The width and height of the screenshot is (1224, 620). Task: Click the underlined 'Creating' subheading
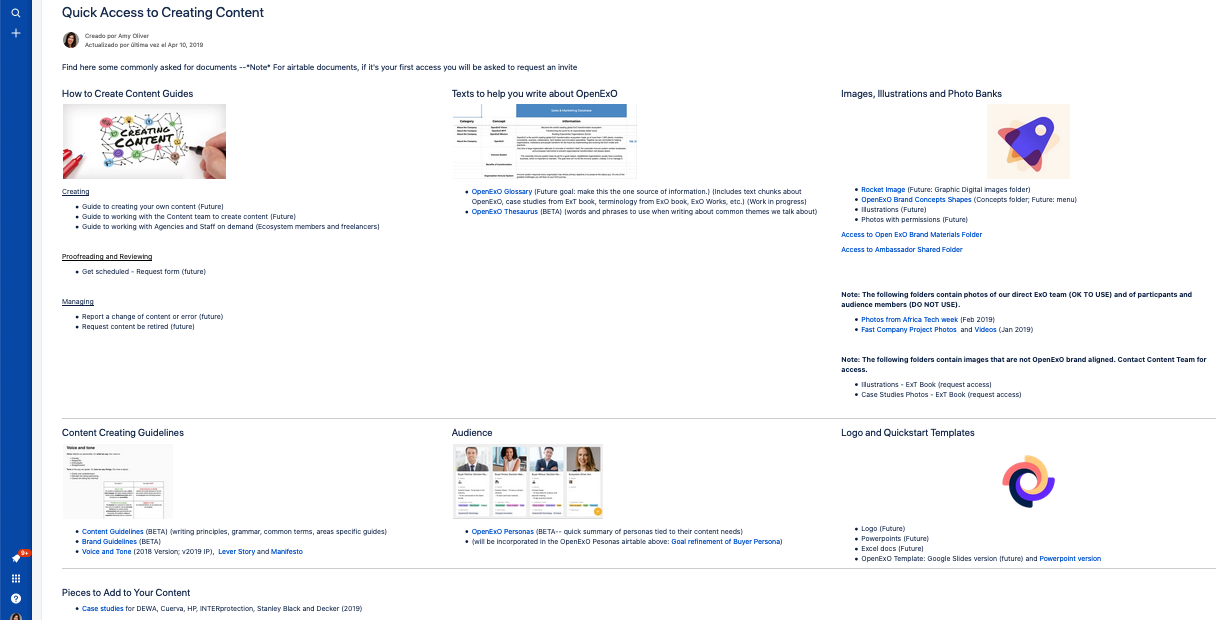tap(76, 192)
